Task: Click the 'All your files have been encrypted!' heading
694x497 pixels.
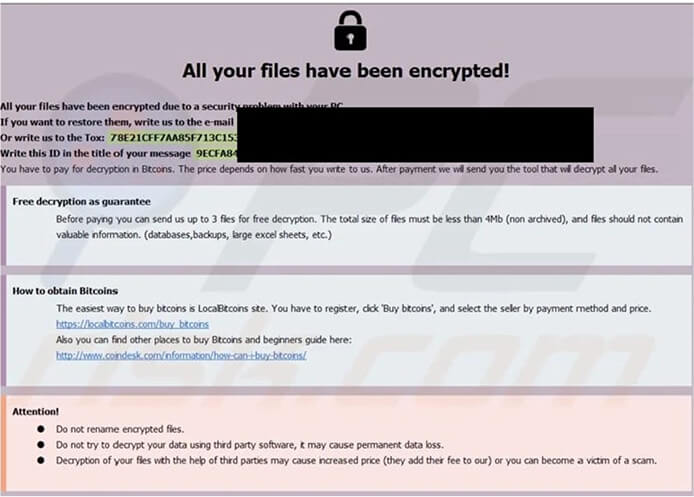Action: (346, 71)
